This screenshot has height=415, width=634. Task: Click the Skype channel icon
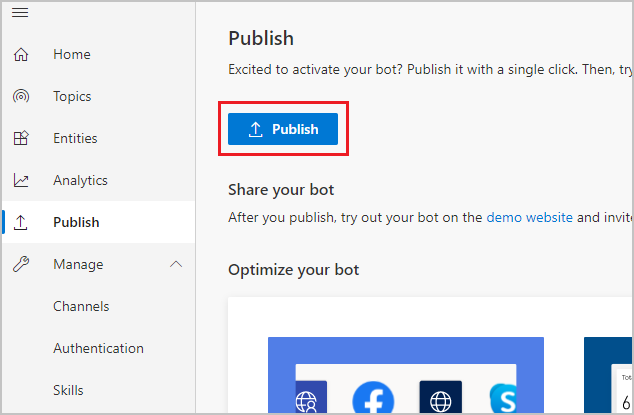coord(503,398)
